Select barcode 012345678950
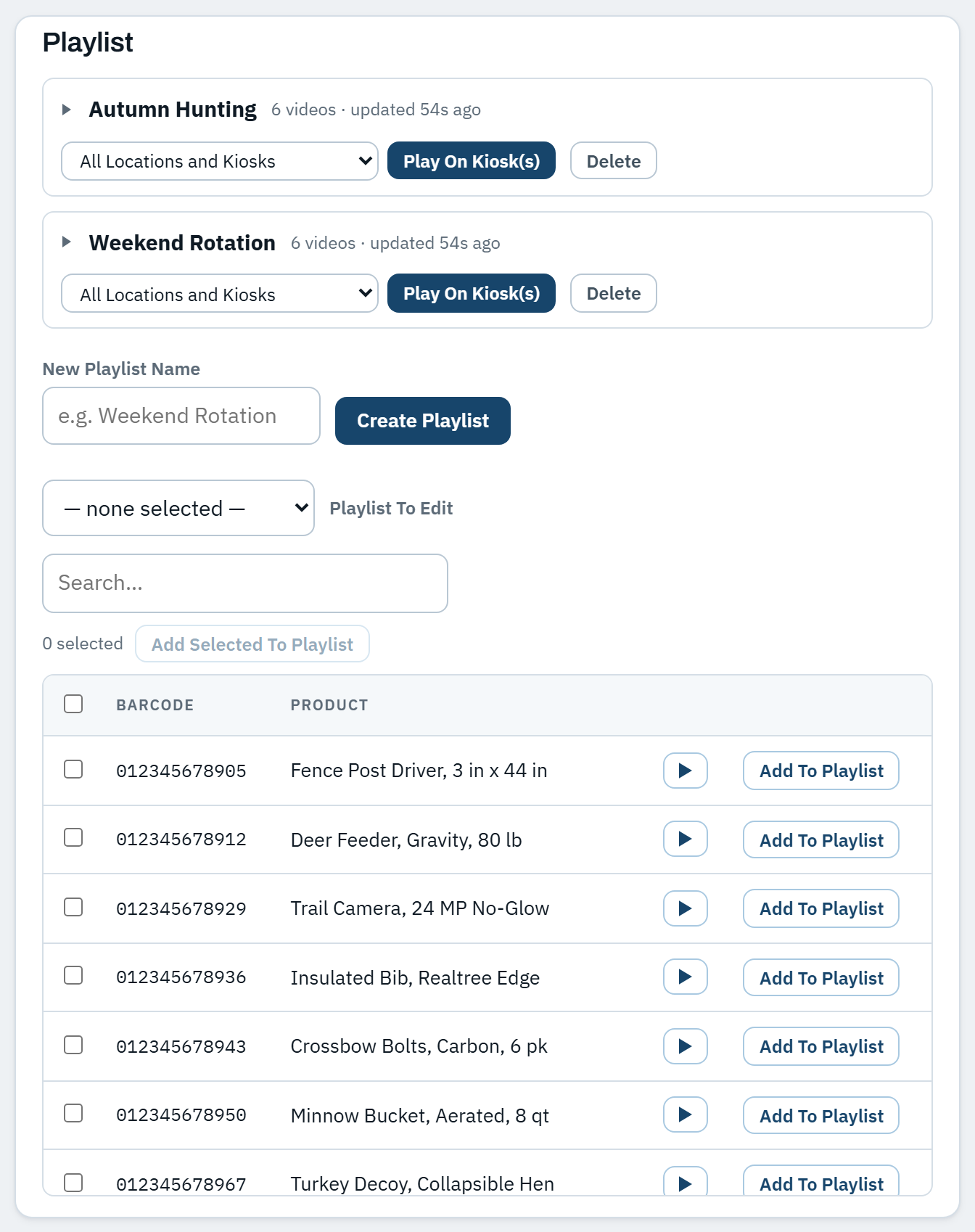The height and width of the screenshot is (1232, 975). (x=181, y=1115)
